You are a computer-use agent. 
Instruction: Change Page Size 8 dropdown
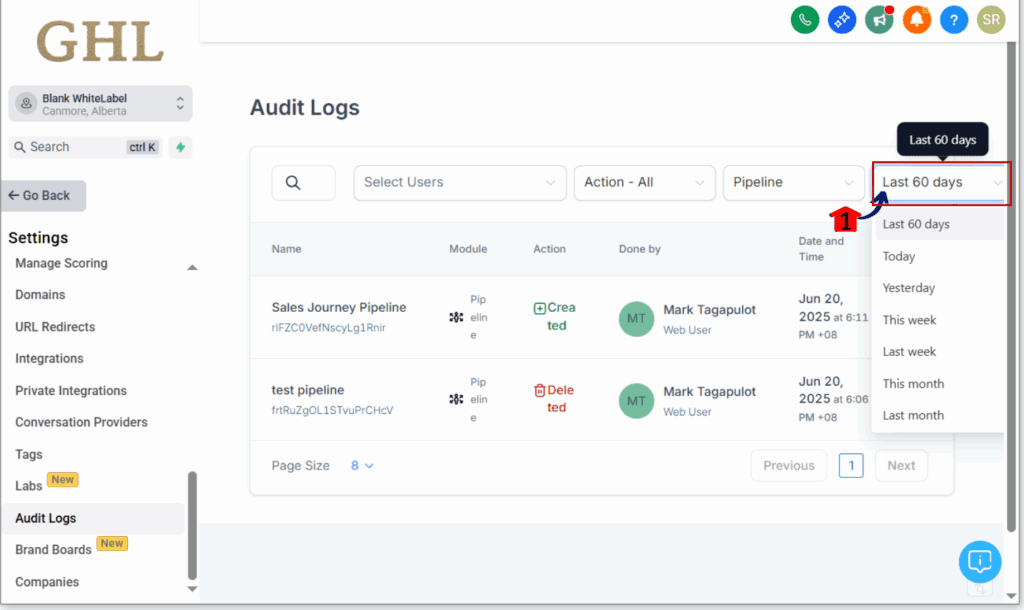[x=362, y=466]
